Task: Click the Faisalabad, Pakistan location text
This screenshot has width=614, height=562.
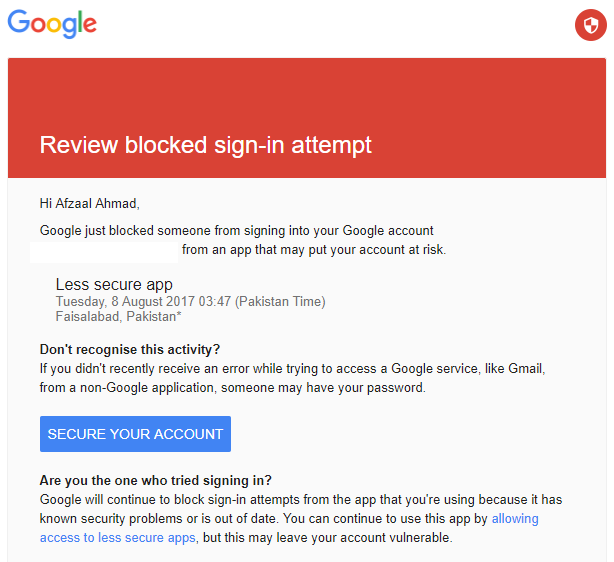Action: click(118, 317)
